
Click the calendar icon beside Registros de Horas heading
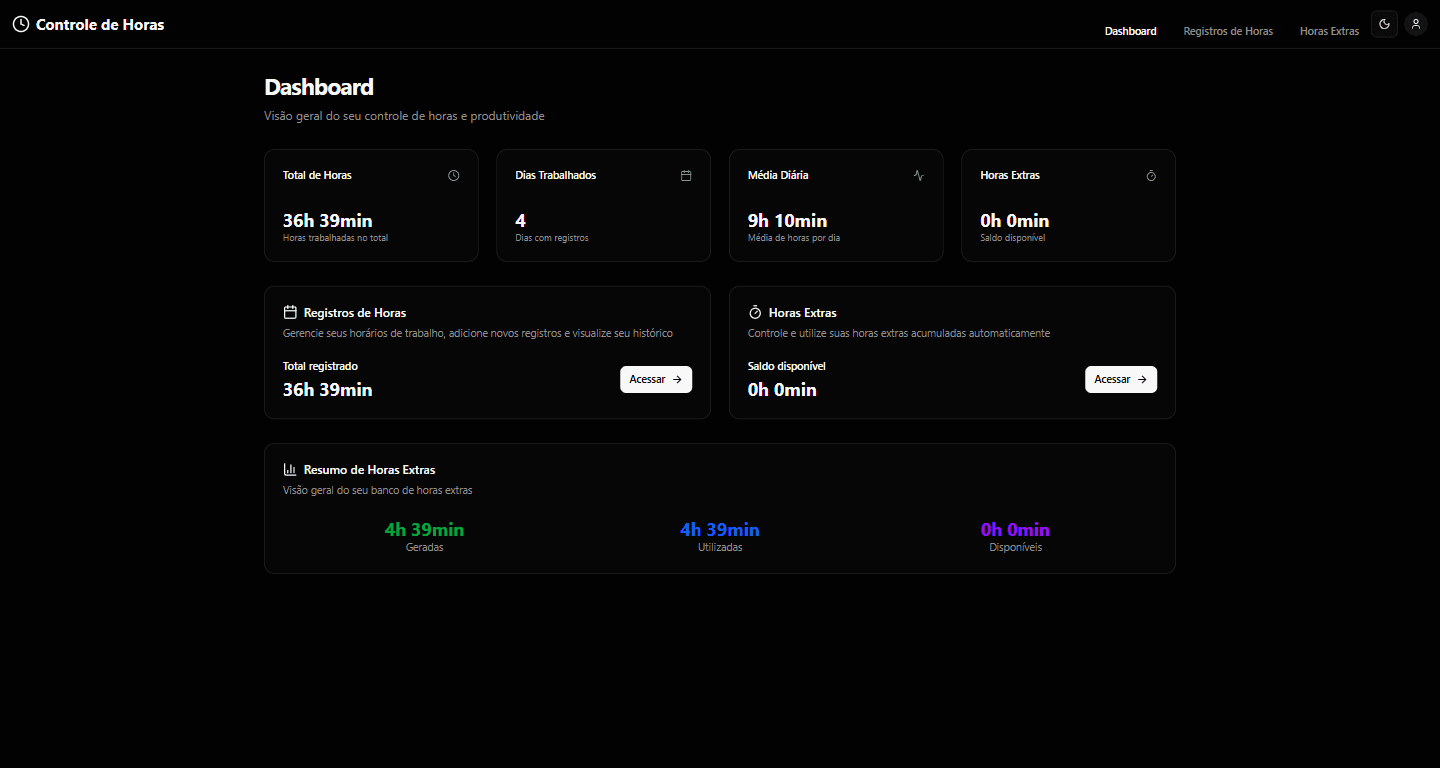tap(290, 312)
